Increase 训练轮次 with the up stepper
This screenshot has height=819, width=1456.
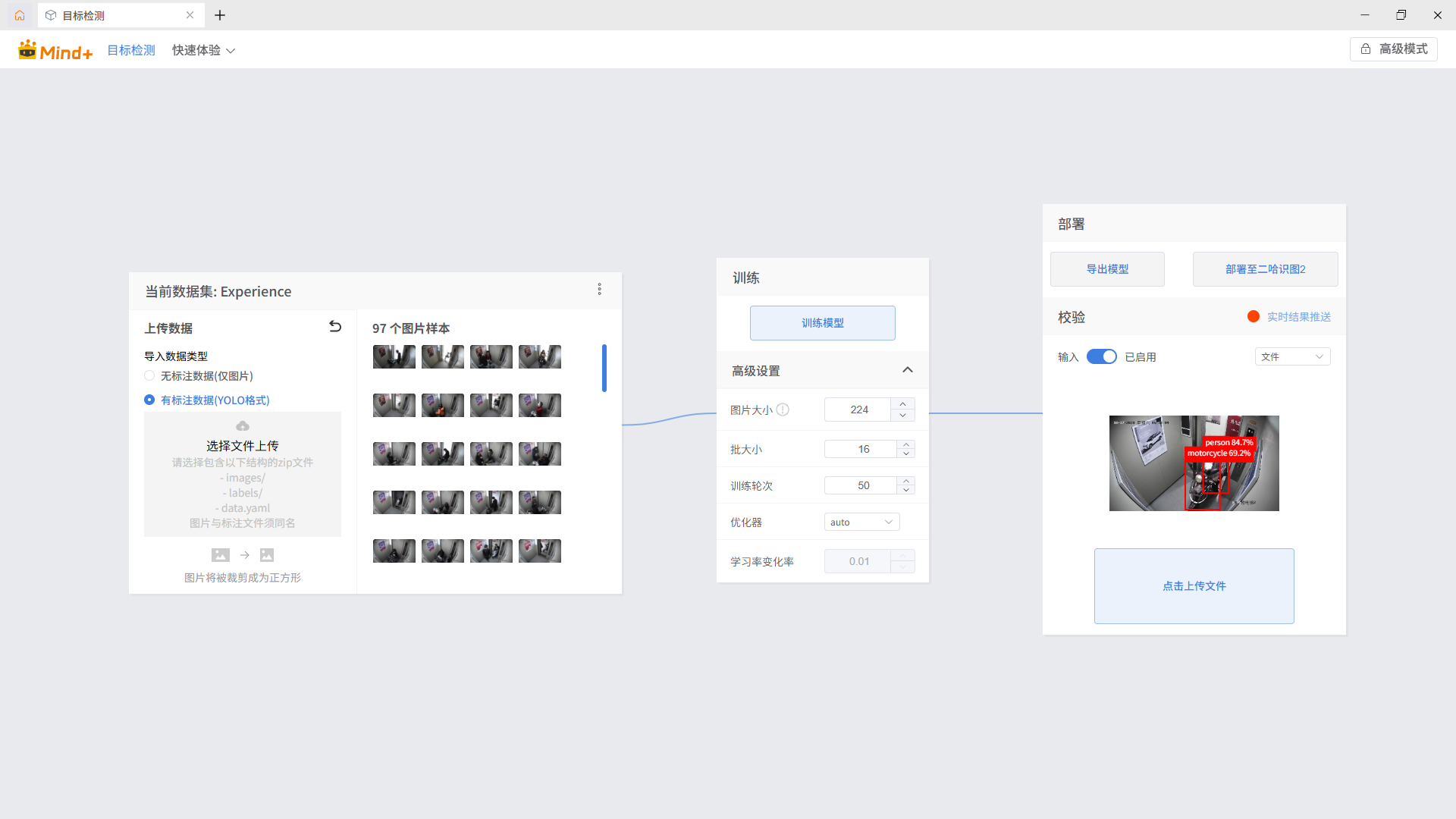click(x=905, y=481)
